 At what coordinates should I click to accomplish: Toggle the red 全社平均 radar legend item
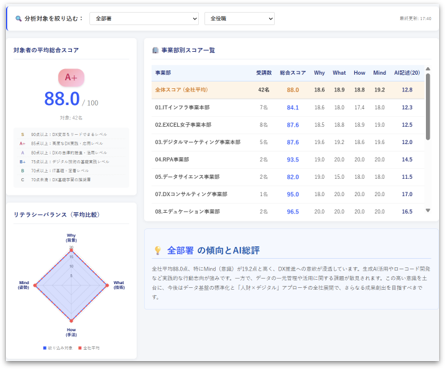point(89,348)
